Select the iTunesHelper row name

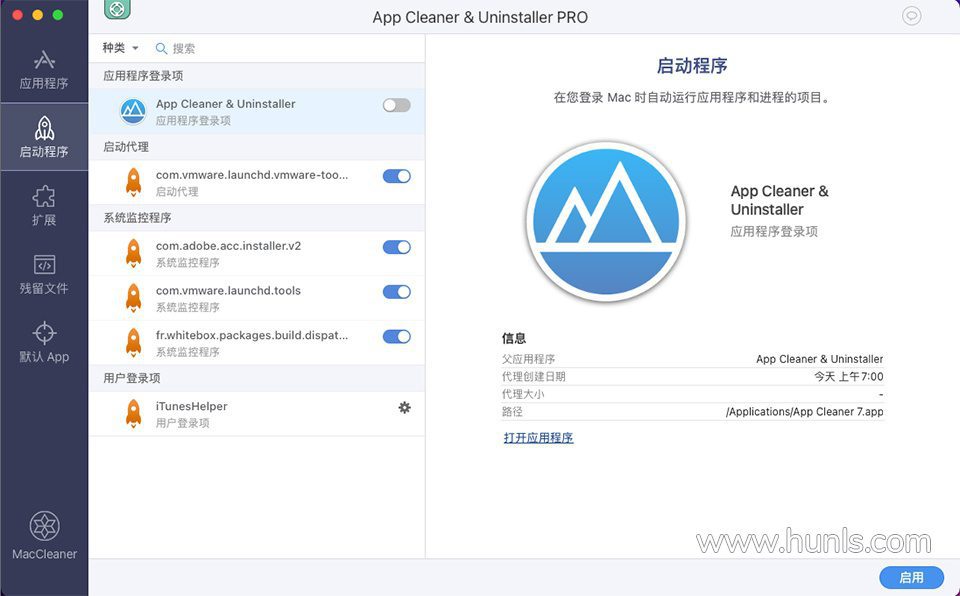192,406
